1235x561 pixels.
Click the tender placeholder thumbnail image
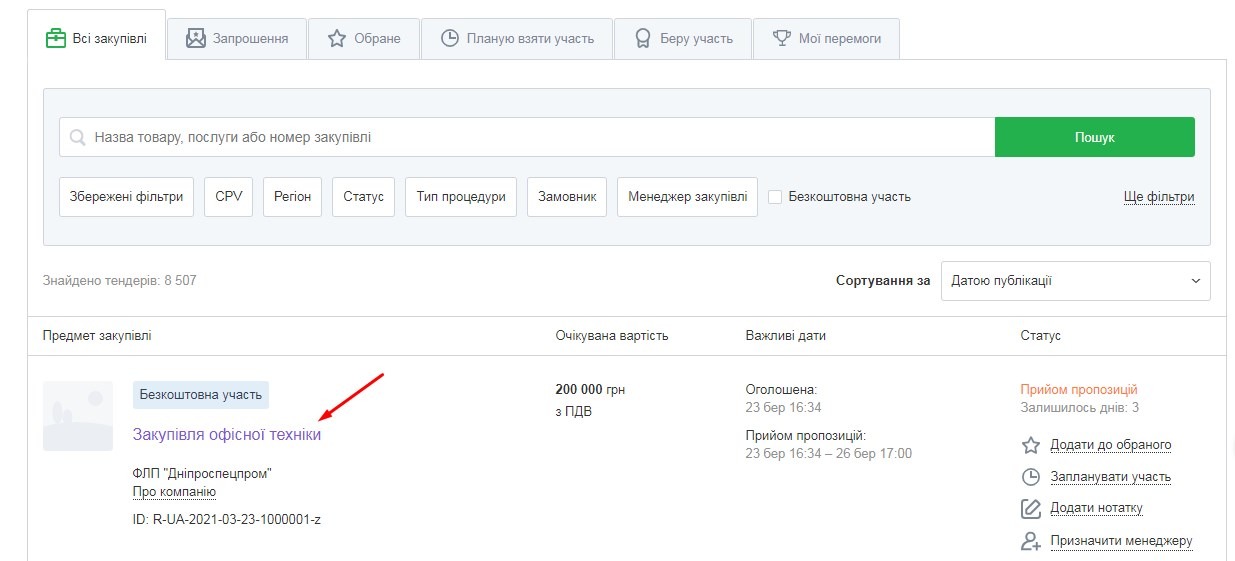tap(78, 416)
